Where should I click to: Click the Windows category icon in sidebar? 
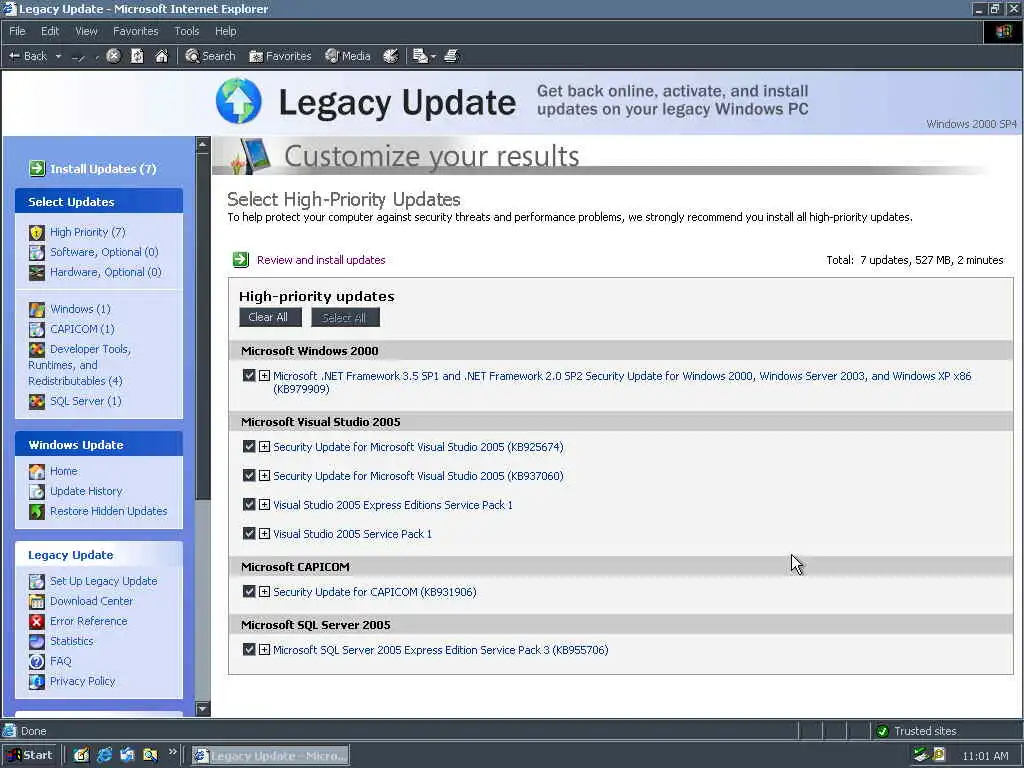pyautogui.click(x=37, y=309)
